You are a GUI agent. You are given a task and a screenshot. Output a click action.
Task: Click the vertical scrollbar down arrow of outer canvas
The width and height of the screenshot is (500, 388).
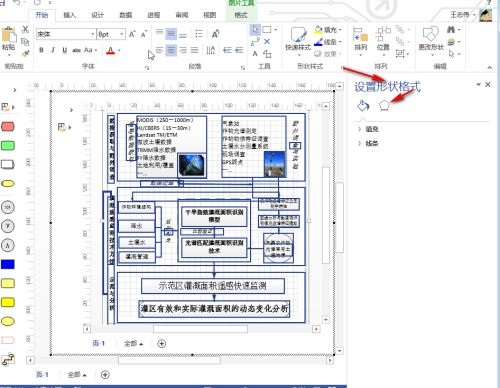pyautogui.click(x=339, y=351)
